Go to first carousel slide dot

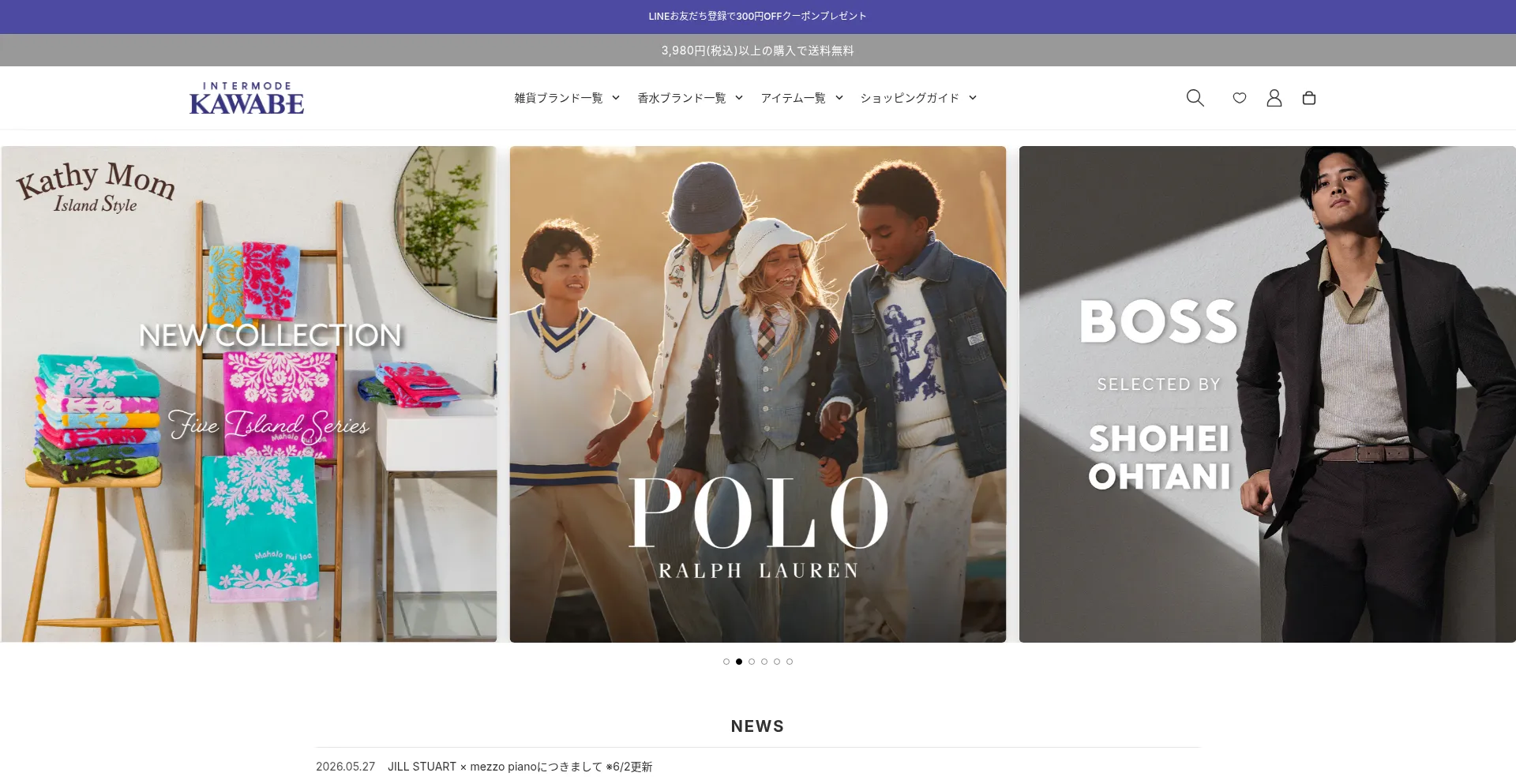(726, 662)
